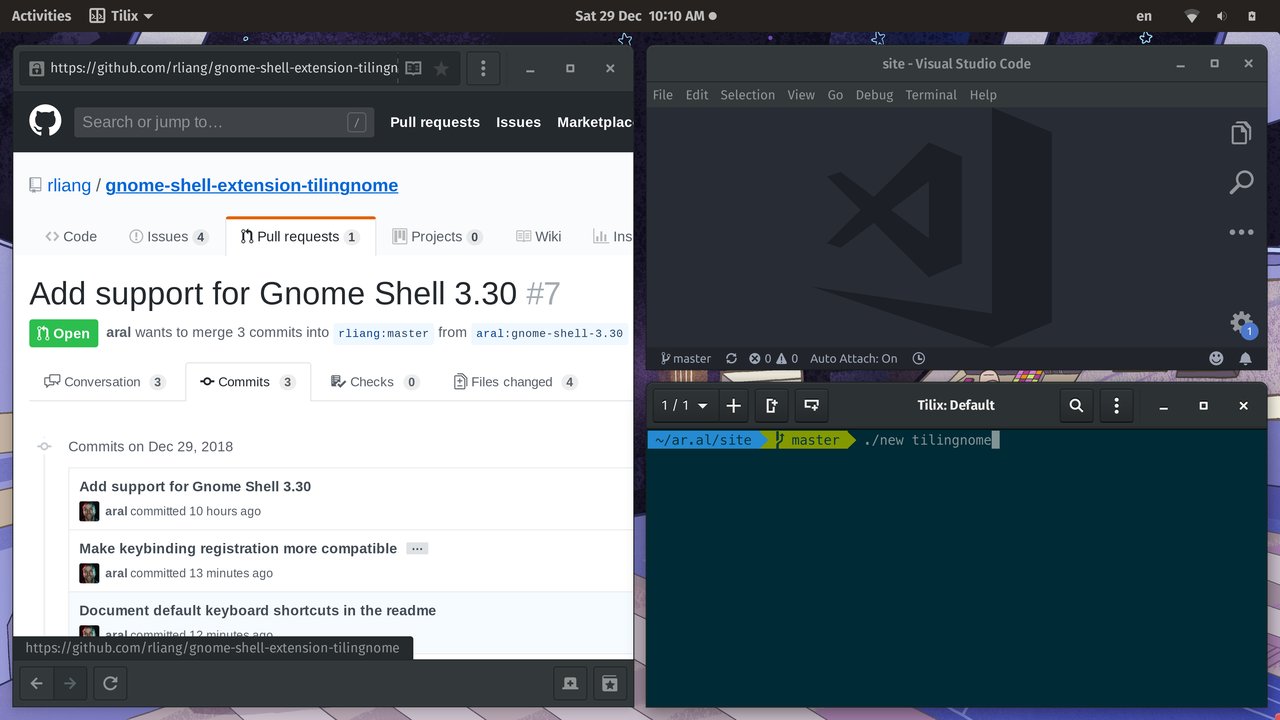Switch to the Conversation tab
This screenshot has height=720, width=1280.
tap(105, 382)
